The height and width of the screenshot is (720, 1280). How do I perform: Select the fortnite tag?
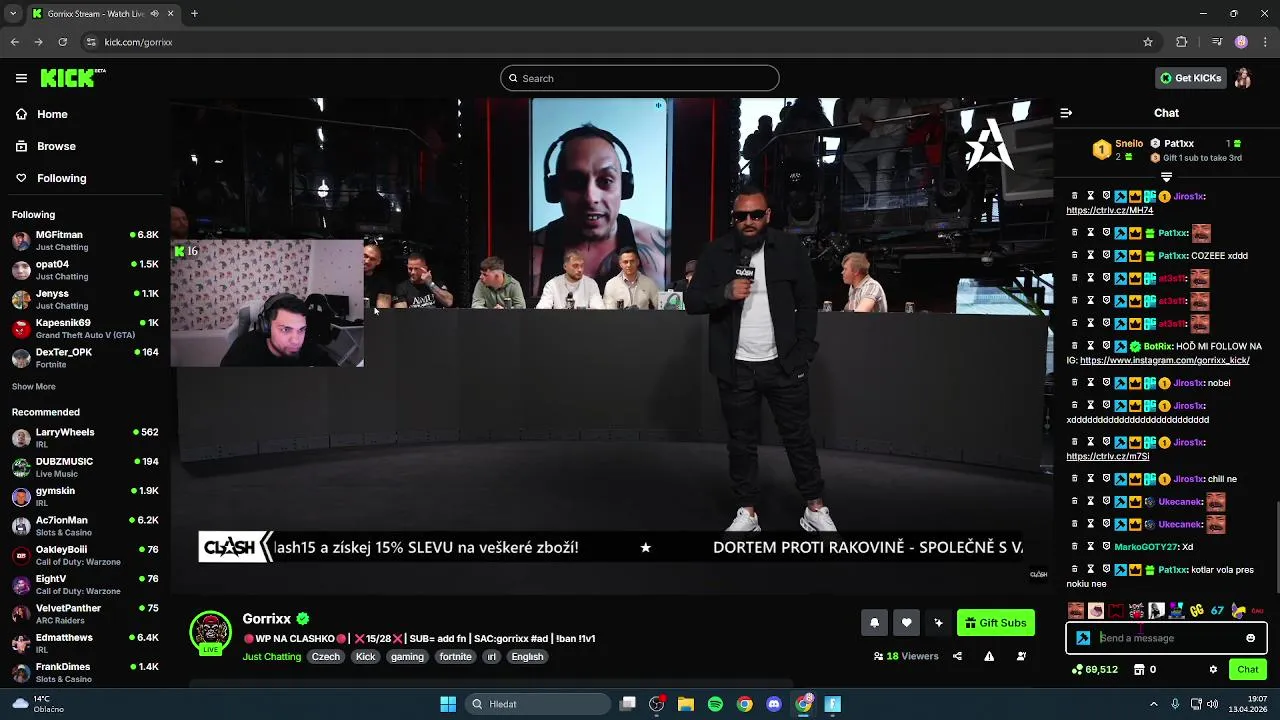pos(455,657)
